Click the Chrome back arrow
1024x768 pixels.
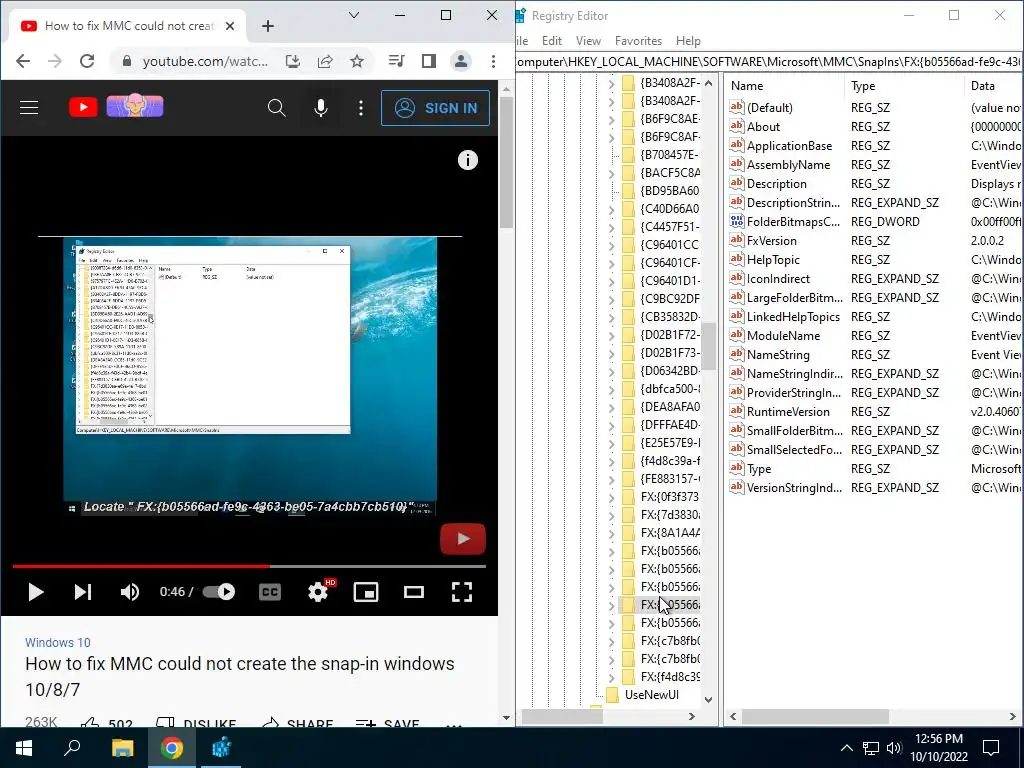point(23,61)
